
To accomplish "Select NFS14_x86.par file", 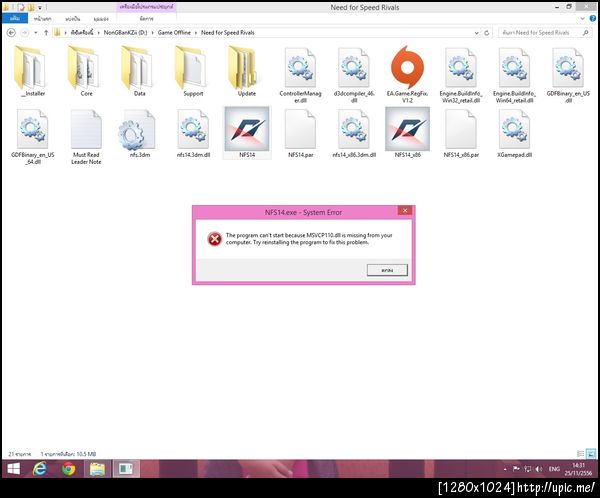I will tap(461, 133).
